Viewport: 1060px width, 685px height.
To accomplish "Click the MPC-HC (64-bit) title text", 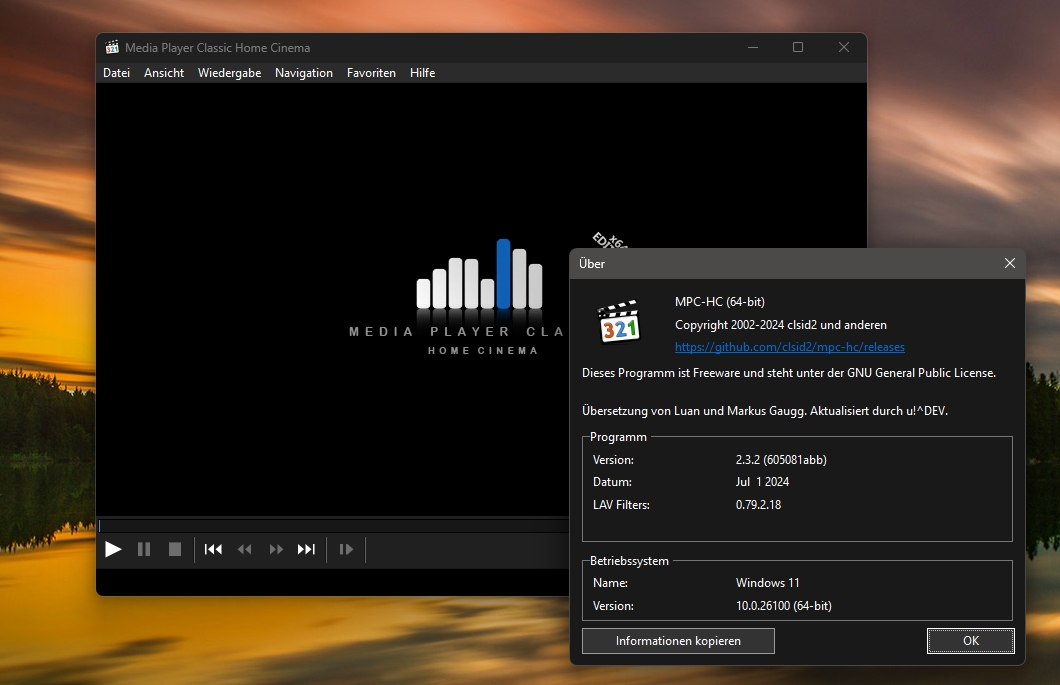I will (719, 302).
